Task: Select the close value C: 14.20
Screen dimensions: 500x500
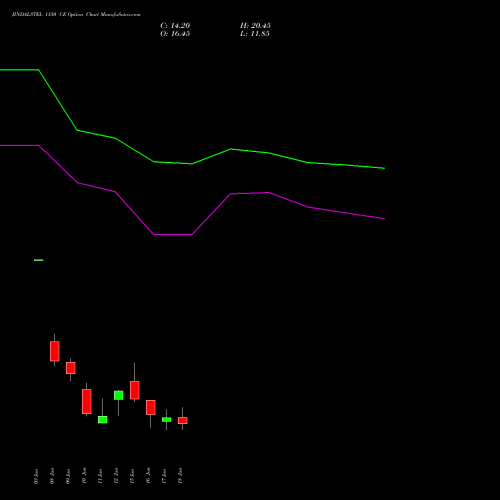Action: tap(175, 26)
